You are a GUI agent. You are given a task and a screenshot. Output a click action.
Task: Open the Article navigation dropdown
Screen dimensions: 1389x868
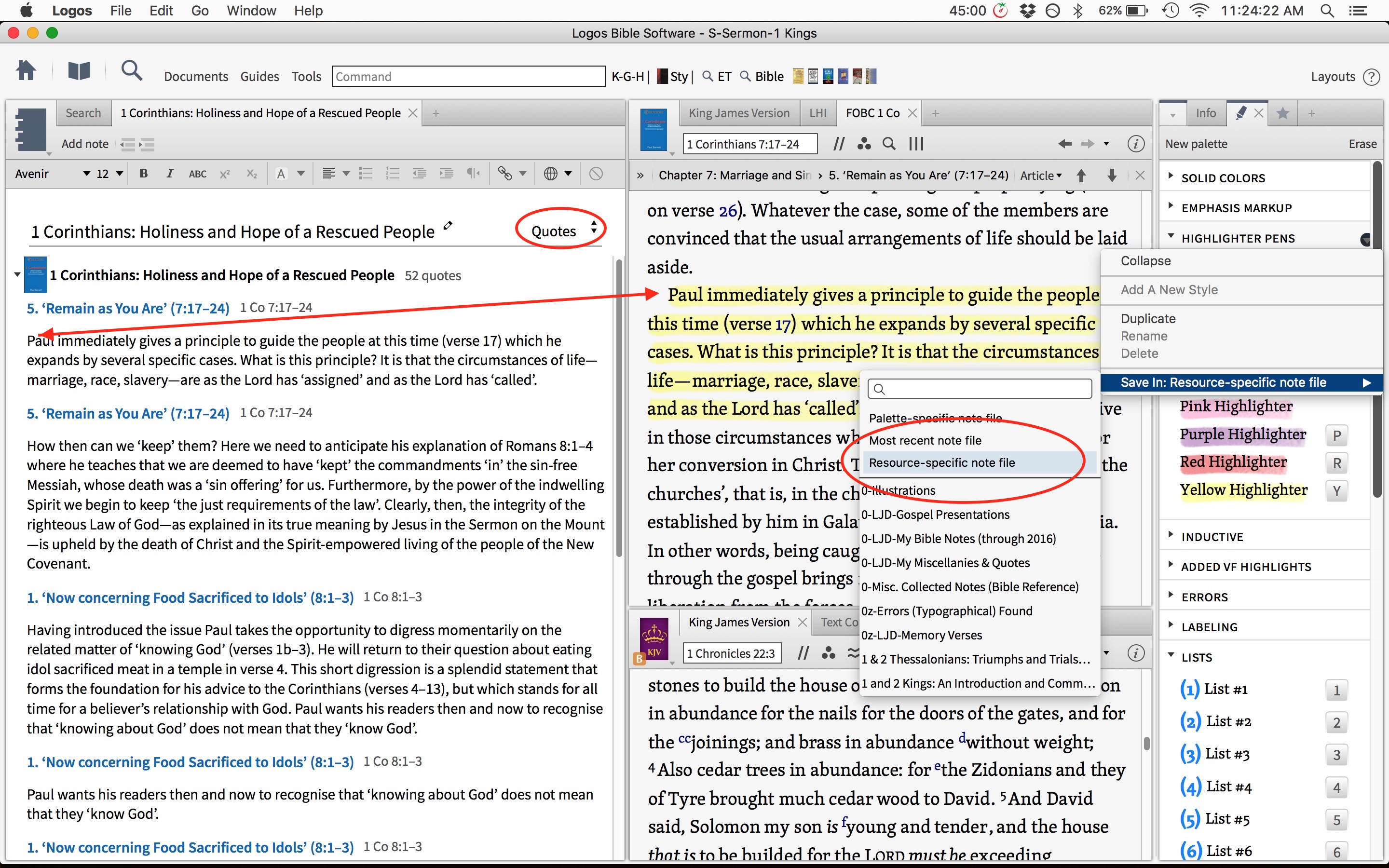(x=1041, y=175)
